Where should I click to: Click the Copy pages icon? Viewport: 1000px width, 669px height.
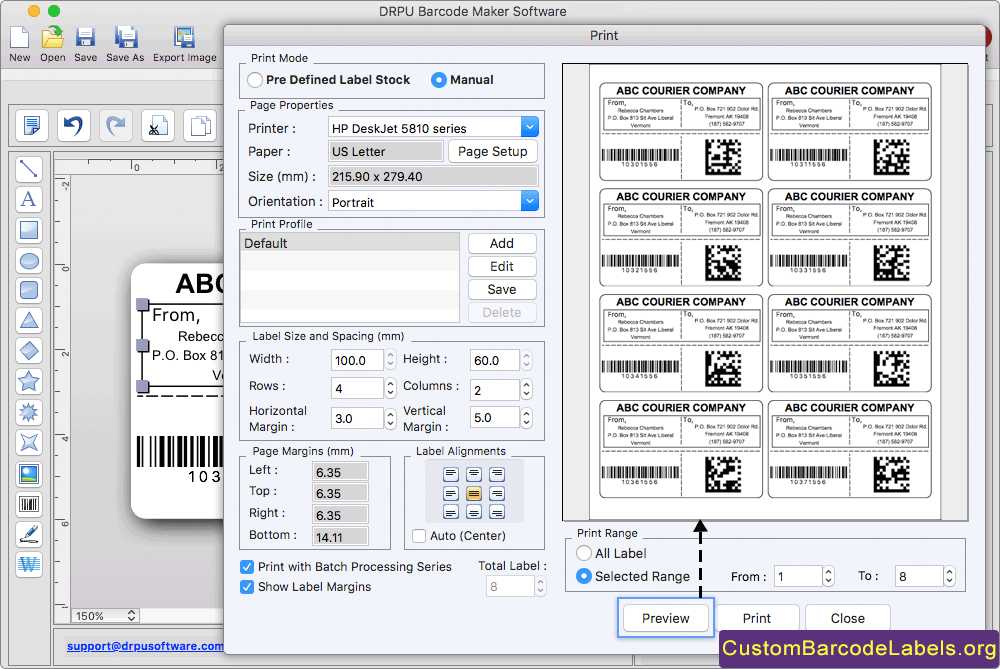(x=200, y=125)
